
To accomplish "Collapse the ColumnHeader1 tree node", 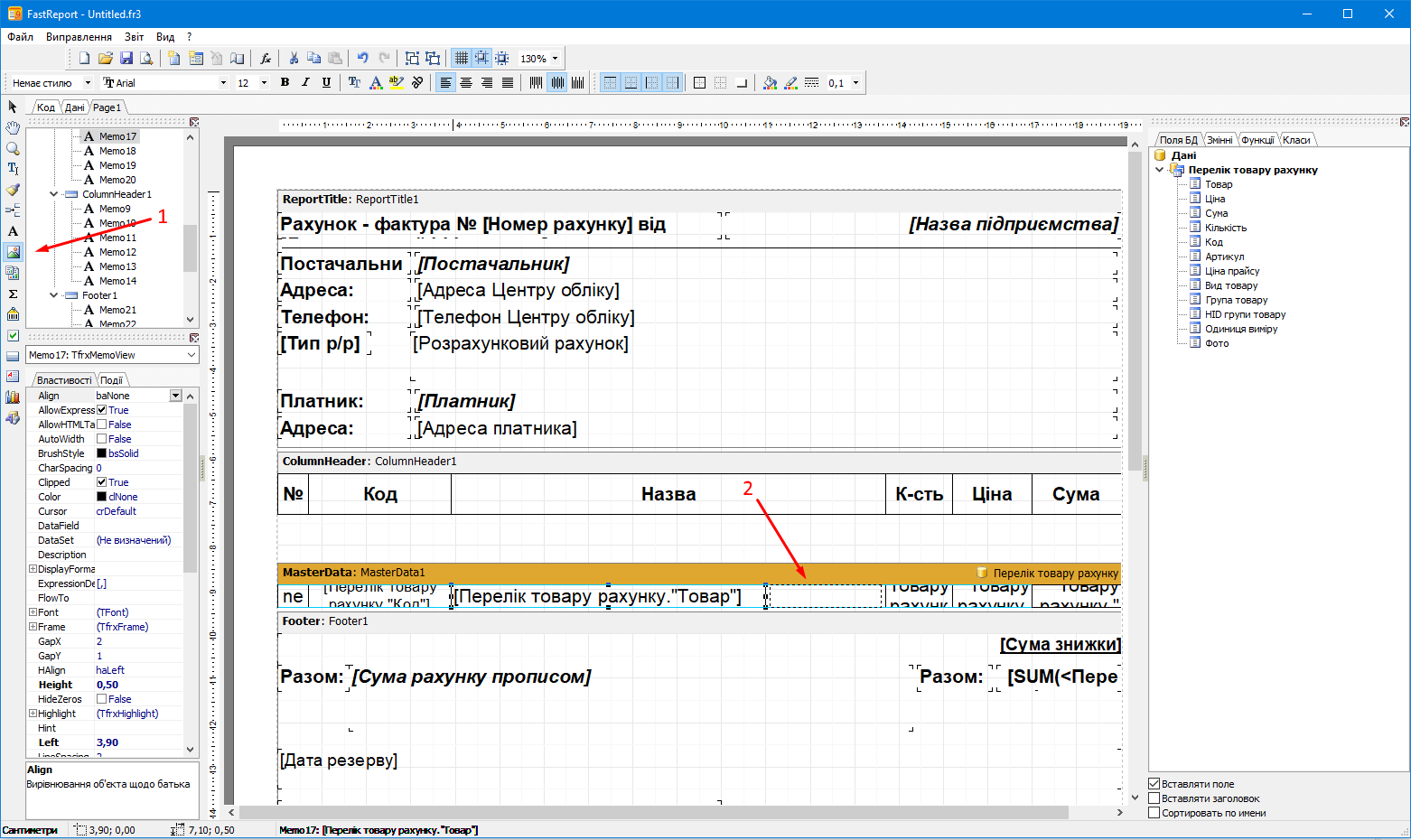I will pyautogui.click(x=54, y=194).
